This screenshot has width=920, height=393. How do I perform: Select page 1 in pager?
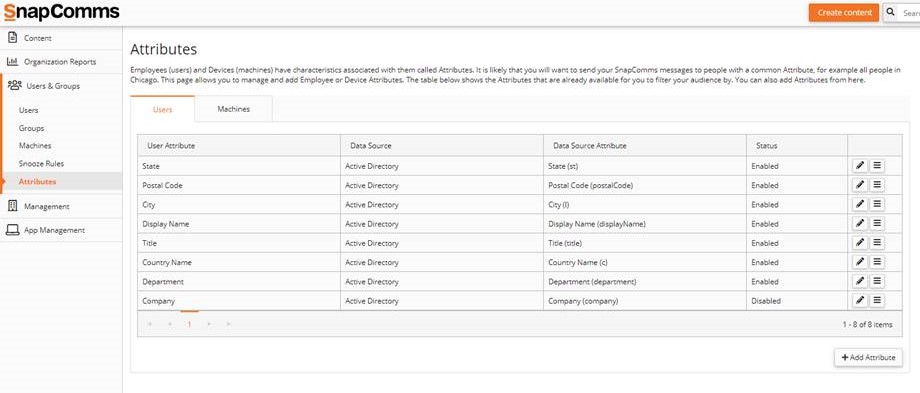tap(190, 324)
